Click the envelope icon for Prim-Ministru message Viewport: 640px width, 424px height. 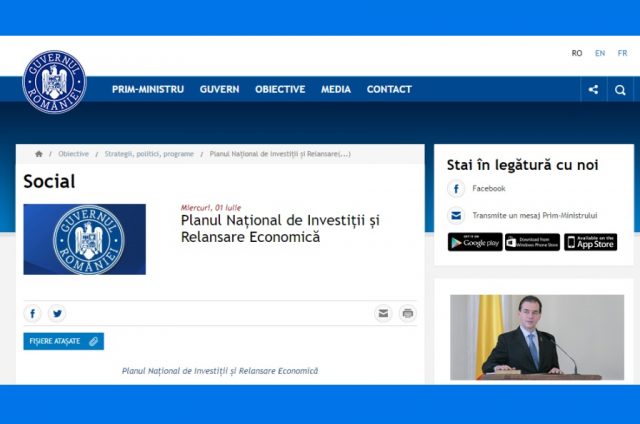[x=456, y=215]
